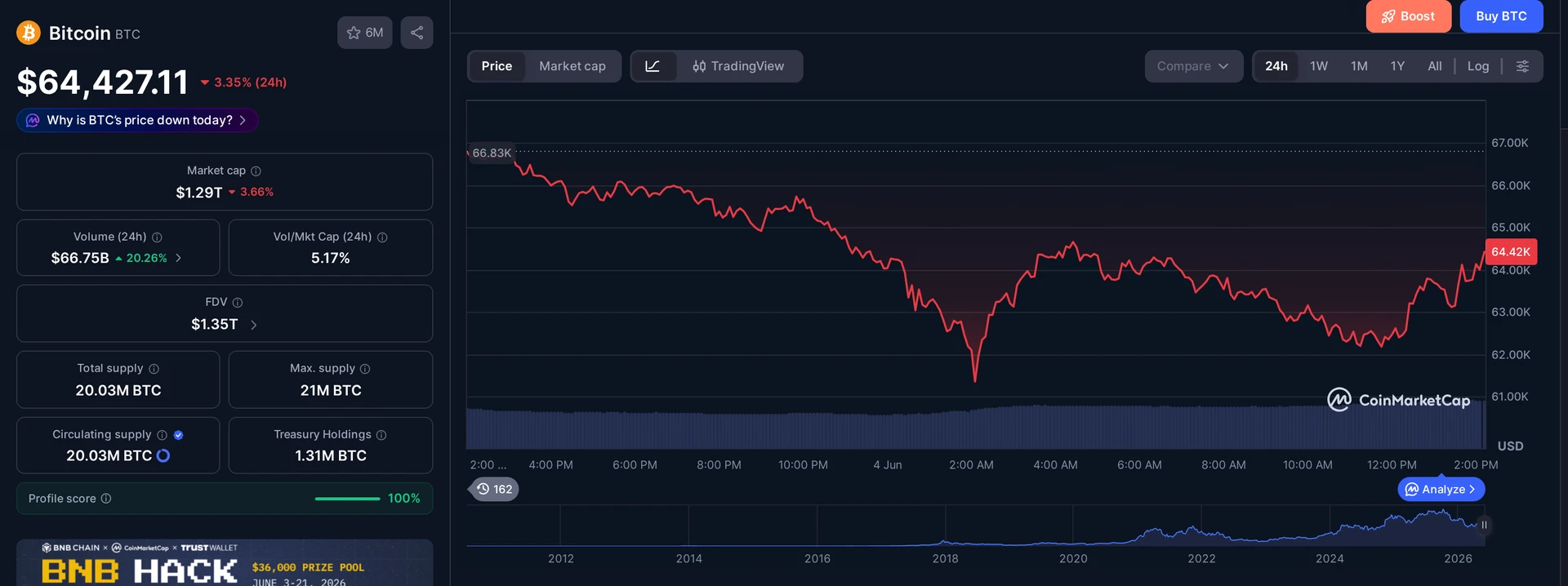This screenshot has width=1568, height=586.
Task: Expand the Volume (24h) details chevron
Action: (179, 258)
